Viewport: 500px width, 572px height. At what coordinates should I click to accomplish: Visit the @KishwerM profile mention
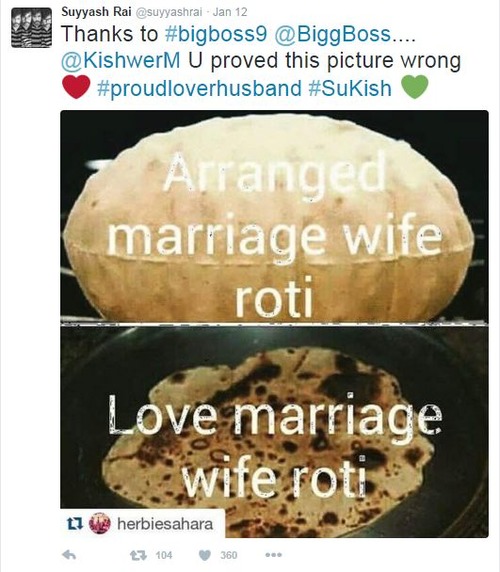pos(121,61)
